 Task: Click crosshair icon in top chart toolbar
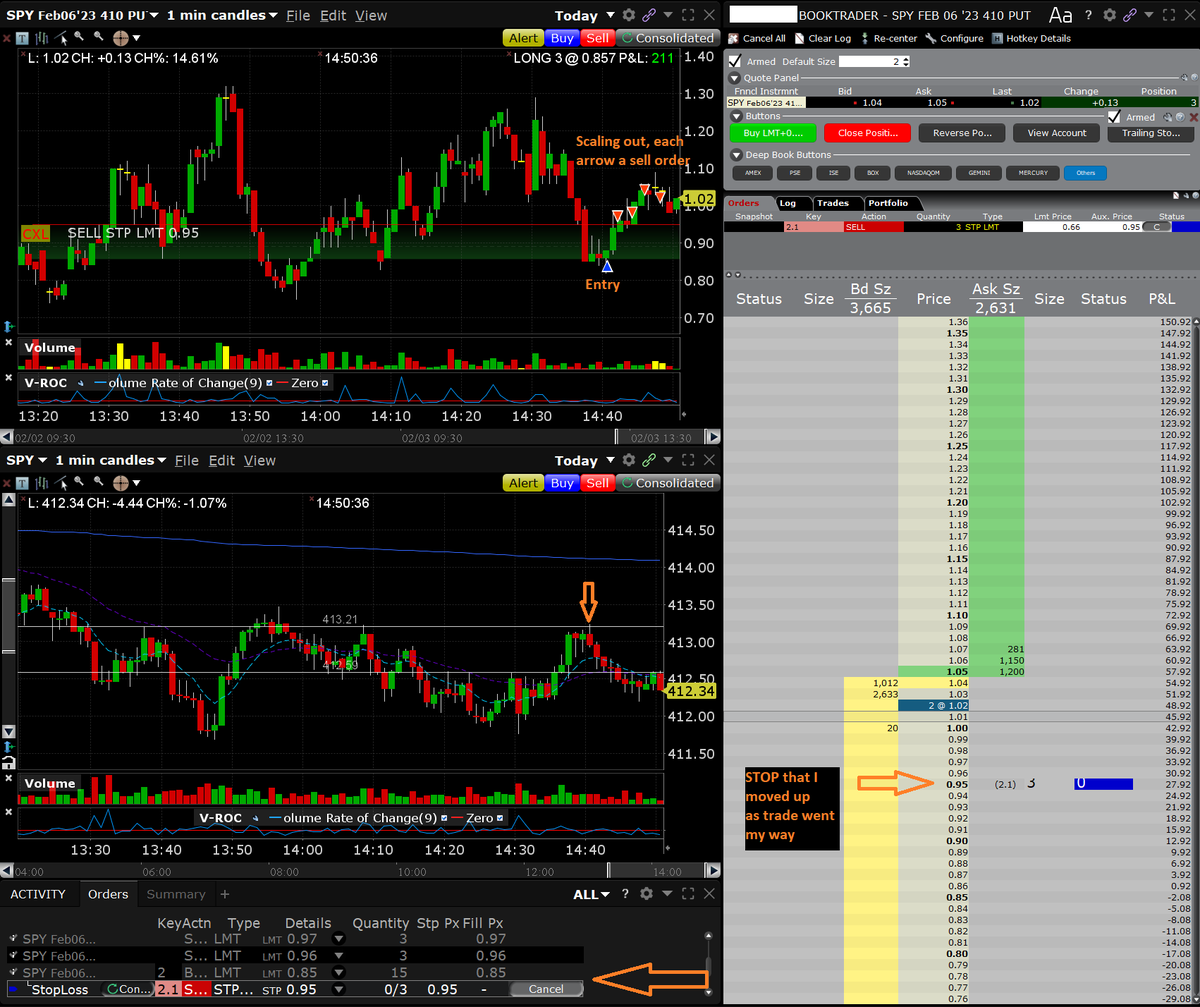click(x=121, y=38)
